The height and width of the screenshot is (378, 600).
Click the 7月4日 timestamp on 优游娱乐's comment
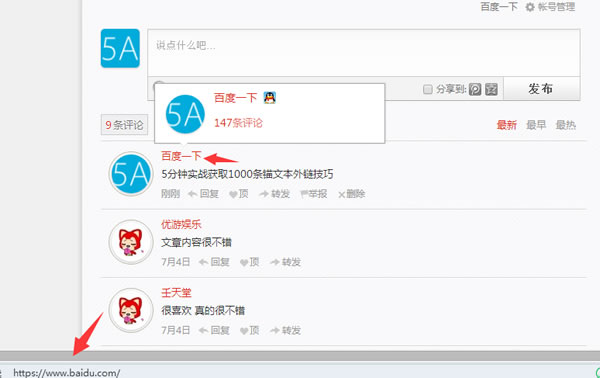(x=176, y=262)
